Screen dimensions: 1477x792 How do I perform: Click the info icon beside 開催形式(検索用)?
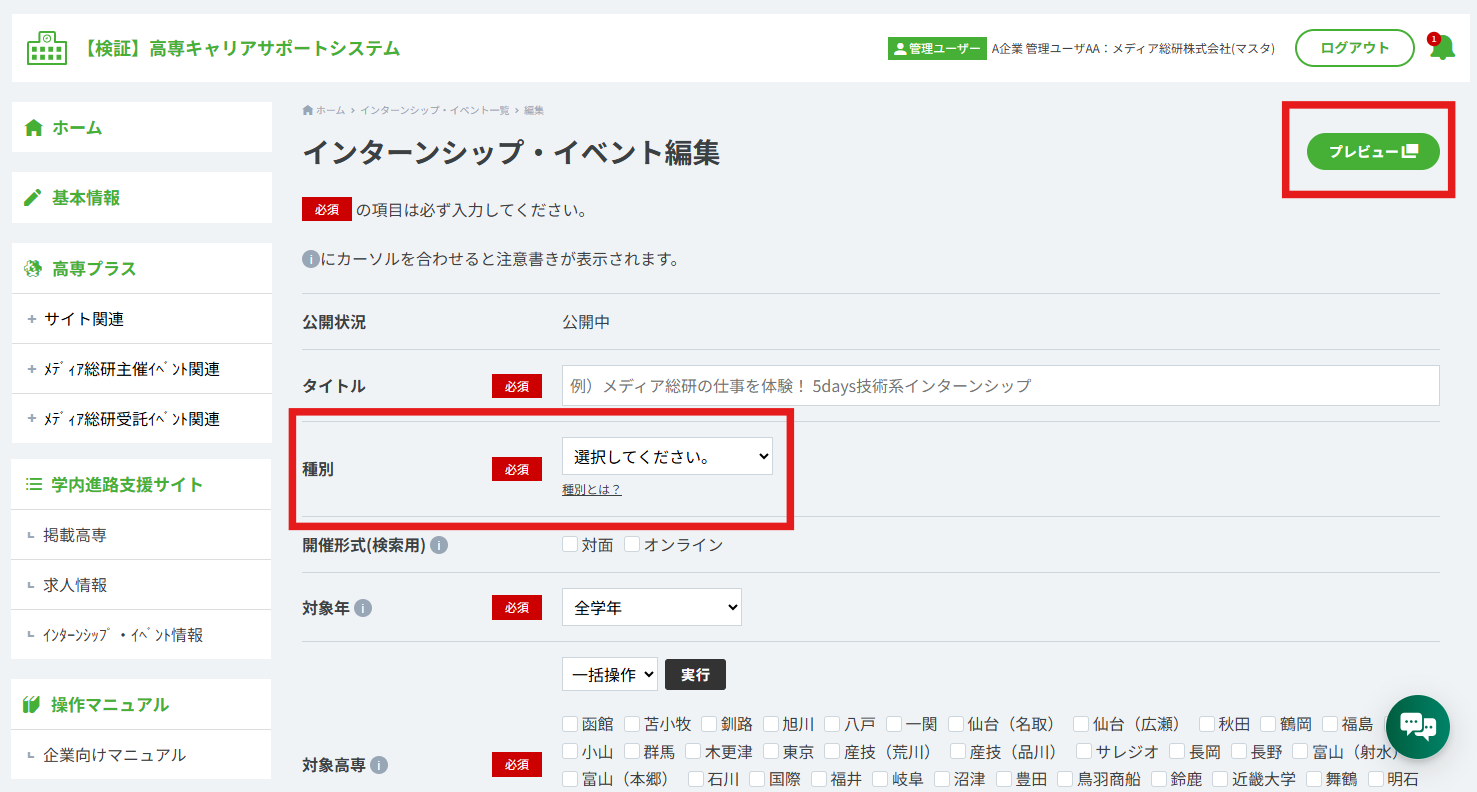439,545
